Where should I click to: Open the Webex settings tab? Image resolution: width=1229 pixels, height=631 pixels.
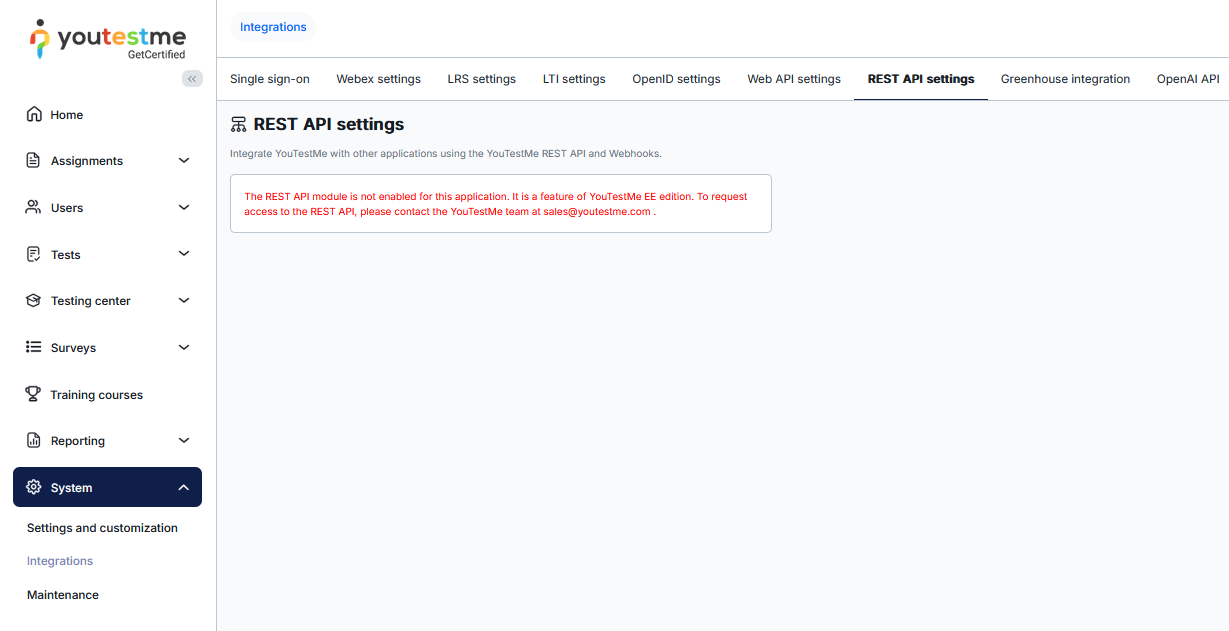click(x=378, y=79)
